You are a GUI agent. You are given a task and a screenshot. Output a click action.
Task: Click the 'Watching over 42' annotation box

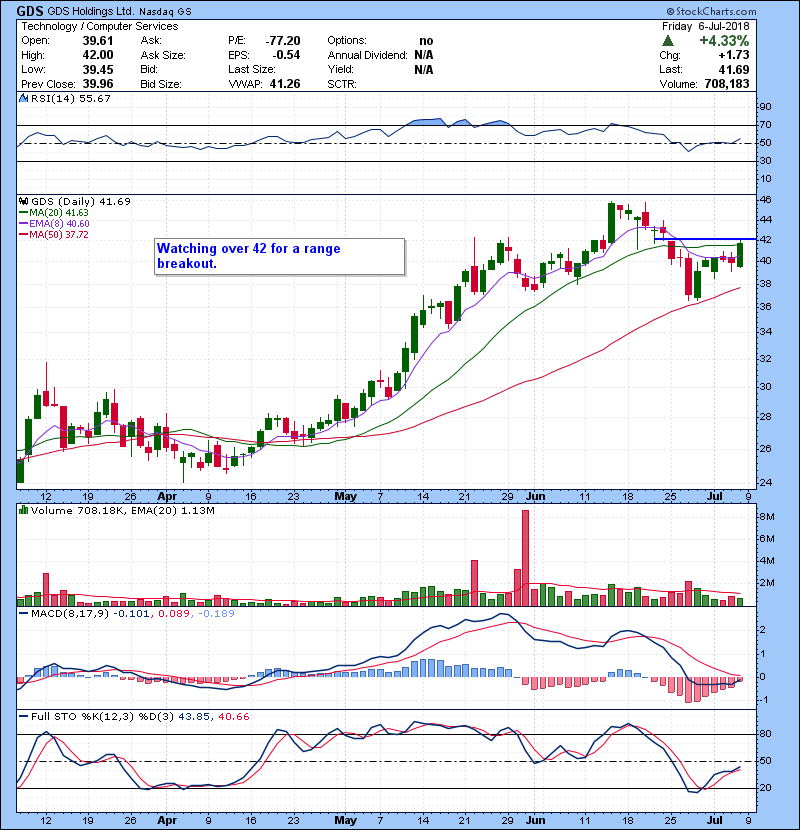click(x=280, y=257)
